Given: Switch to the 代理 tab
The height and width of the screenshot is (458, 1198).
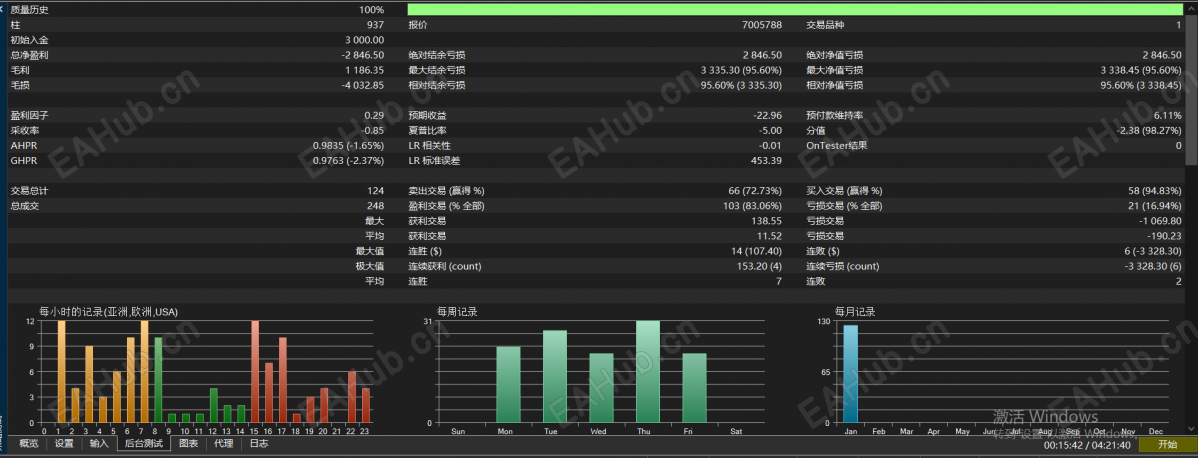Looking at the screenshot, I should point(223,443).
